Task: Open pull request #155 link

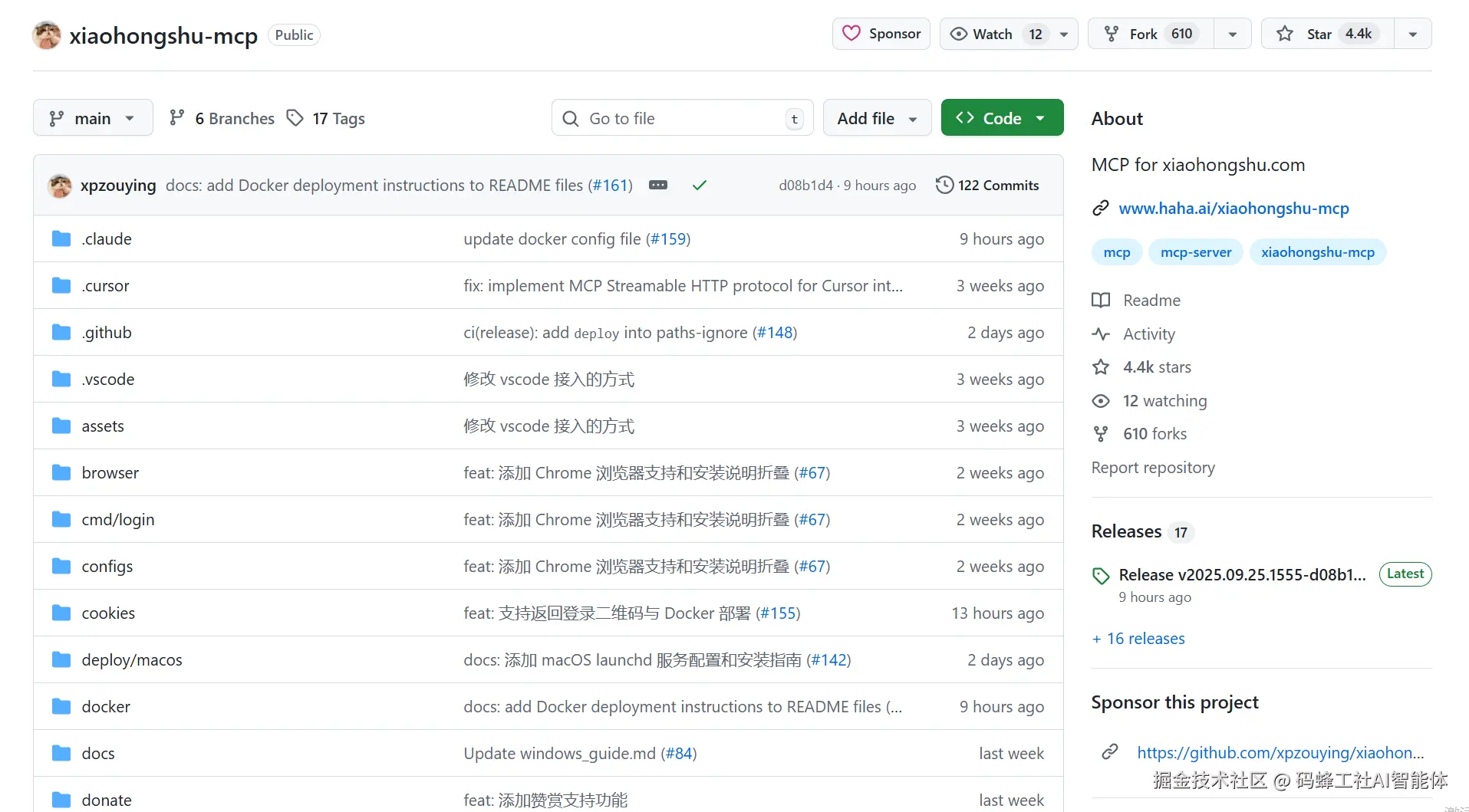Action: 778,613
